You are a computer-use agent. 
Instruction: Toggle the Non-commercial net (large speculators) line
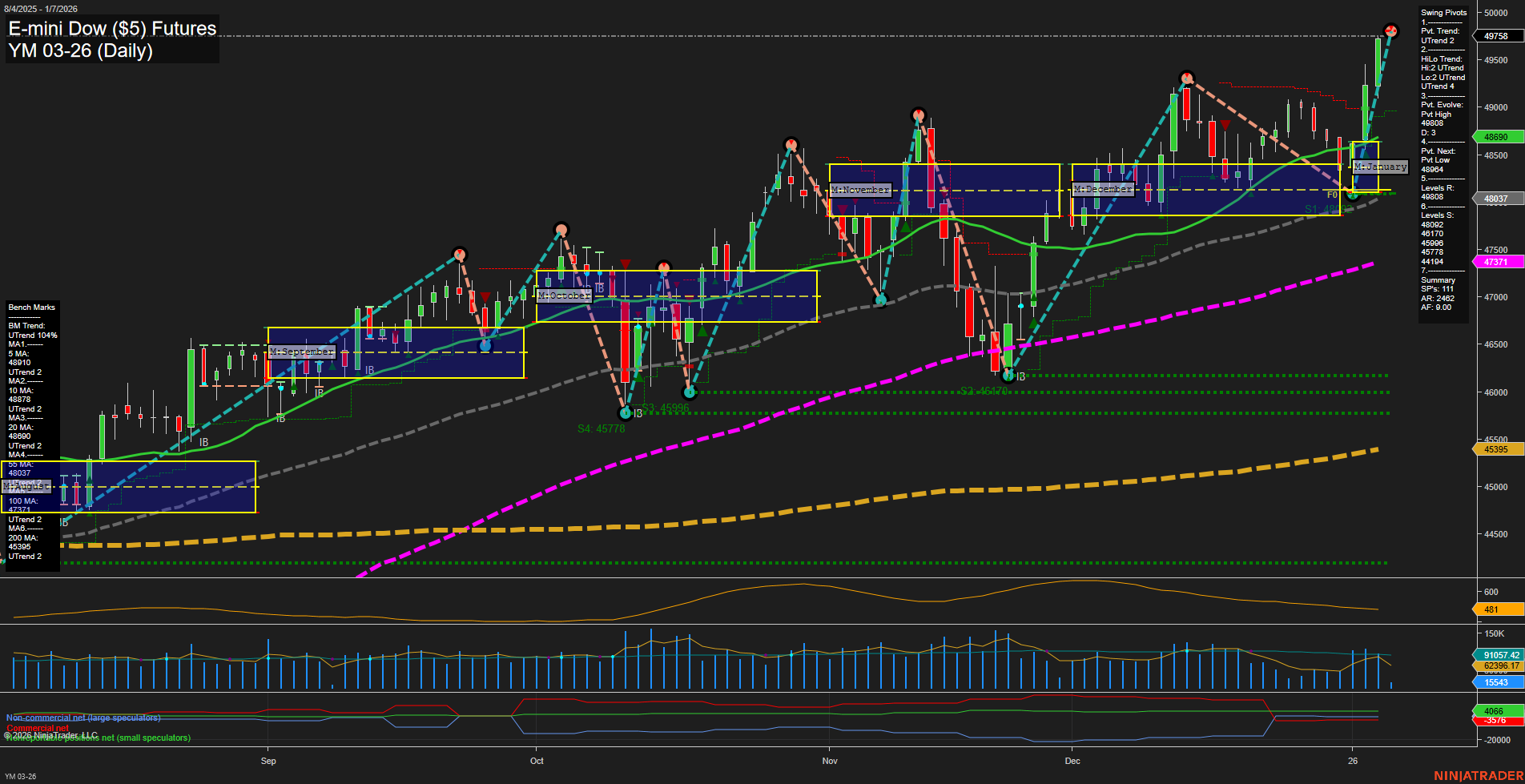click(x=82, y=718)
